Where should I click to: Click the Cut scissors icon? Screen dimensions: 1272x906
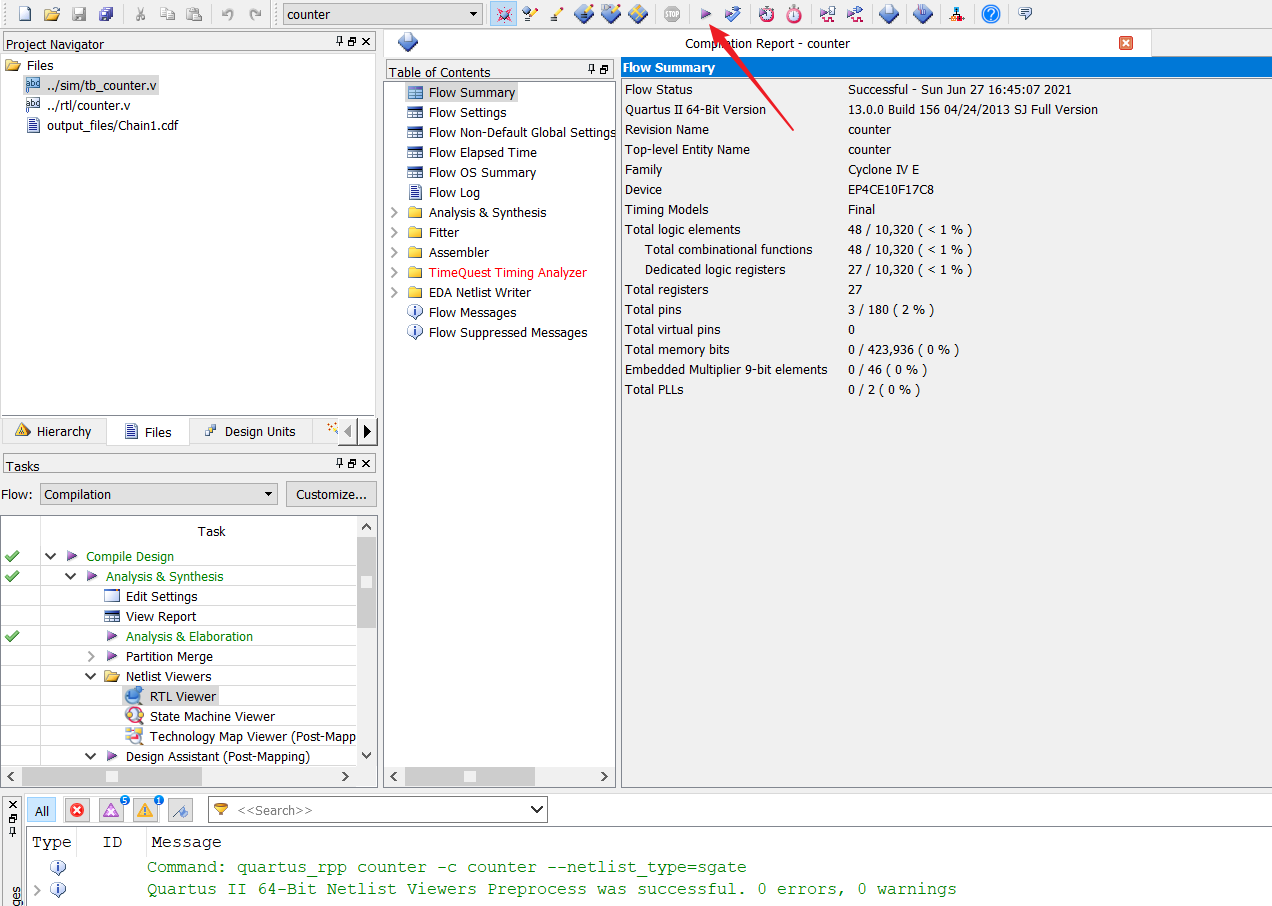click(x=141, y=14)
